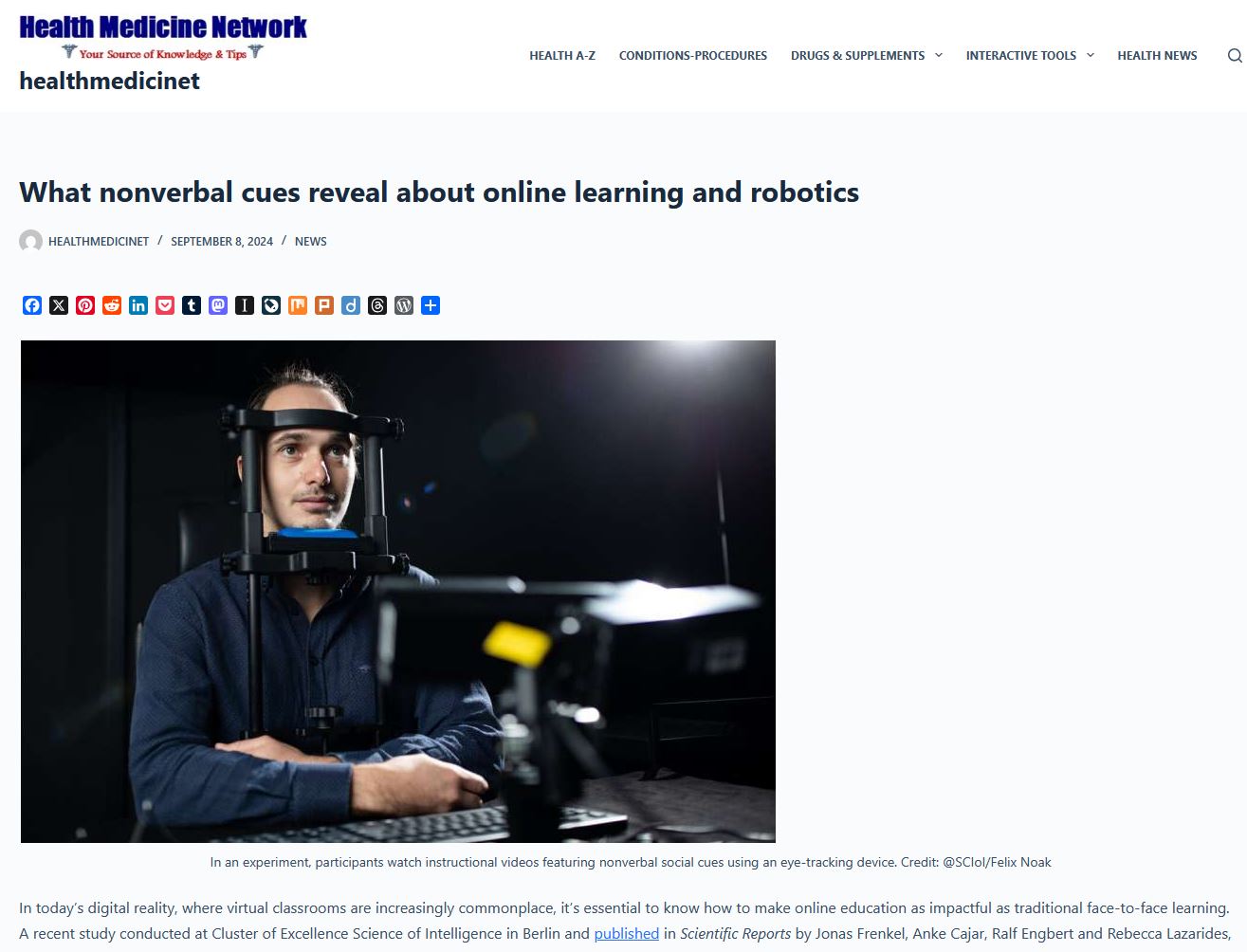Share the article on LinkedIn

coord(138,305)
